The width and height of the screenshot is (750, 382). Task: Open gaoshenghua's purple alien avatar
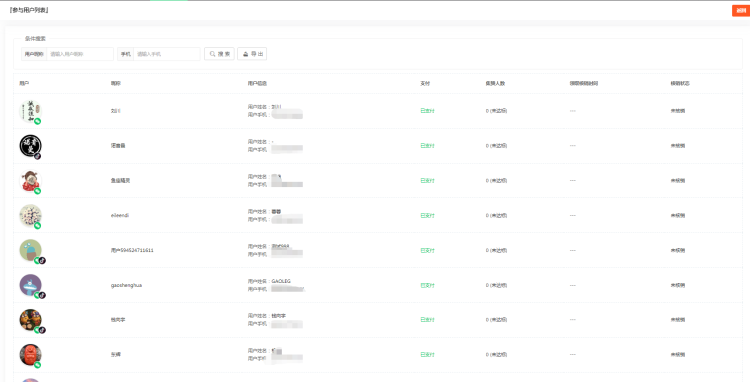tap(31, 285)
